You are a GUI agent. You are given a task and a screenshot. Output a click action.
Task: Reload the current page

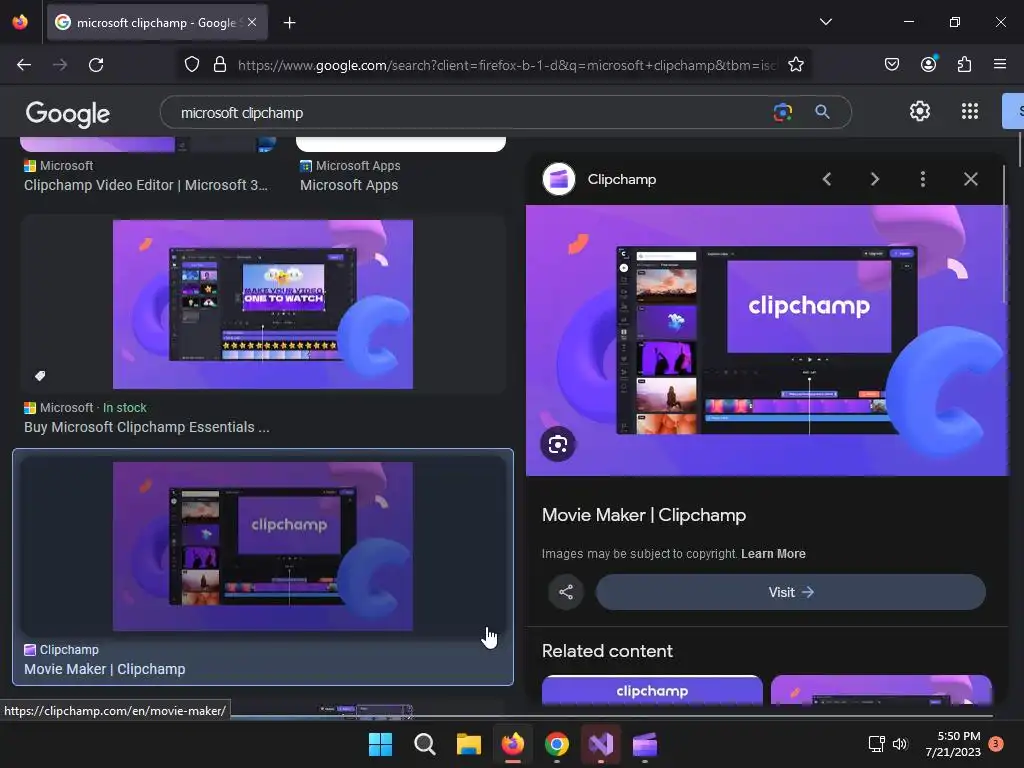click(x=96, y=65)
